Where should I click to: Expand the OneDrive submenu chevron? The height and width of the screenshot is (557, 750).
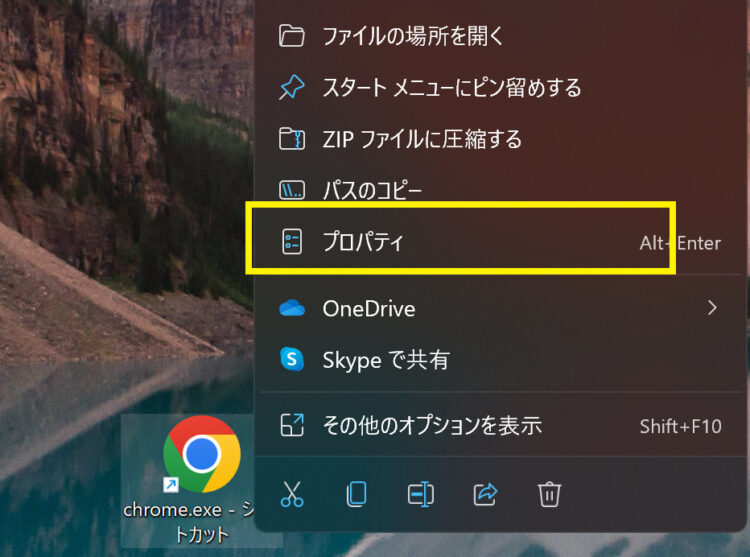[x=712, y=308]
